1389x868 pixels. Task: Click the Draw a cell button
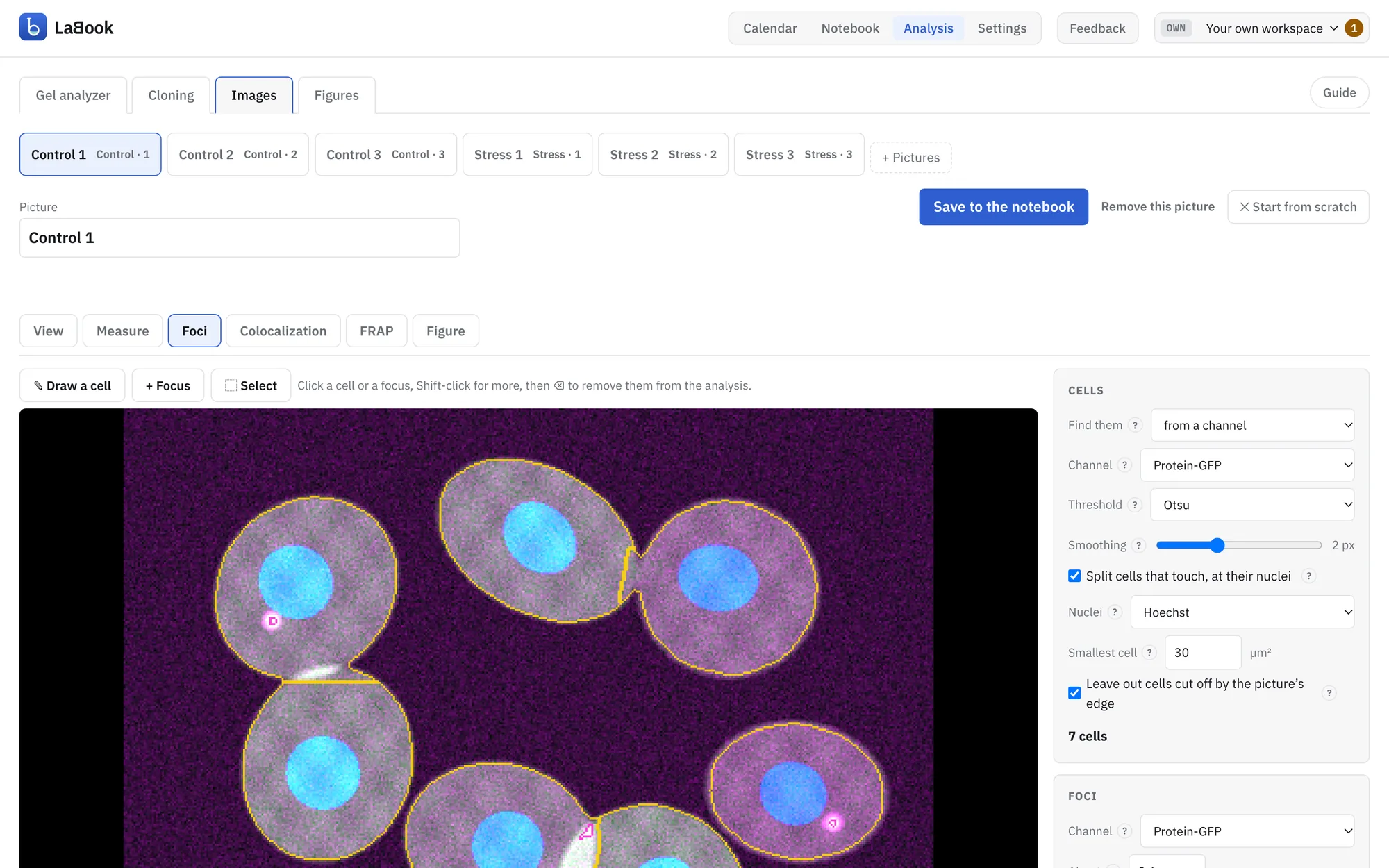click(x=72, y=385)
